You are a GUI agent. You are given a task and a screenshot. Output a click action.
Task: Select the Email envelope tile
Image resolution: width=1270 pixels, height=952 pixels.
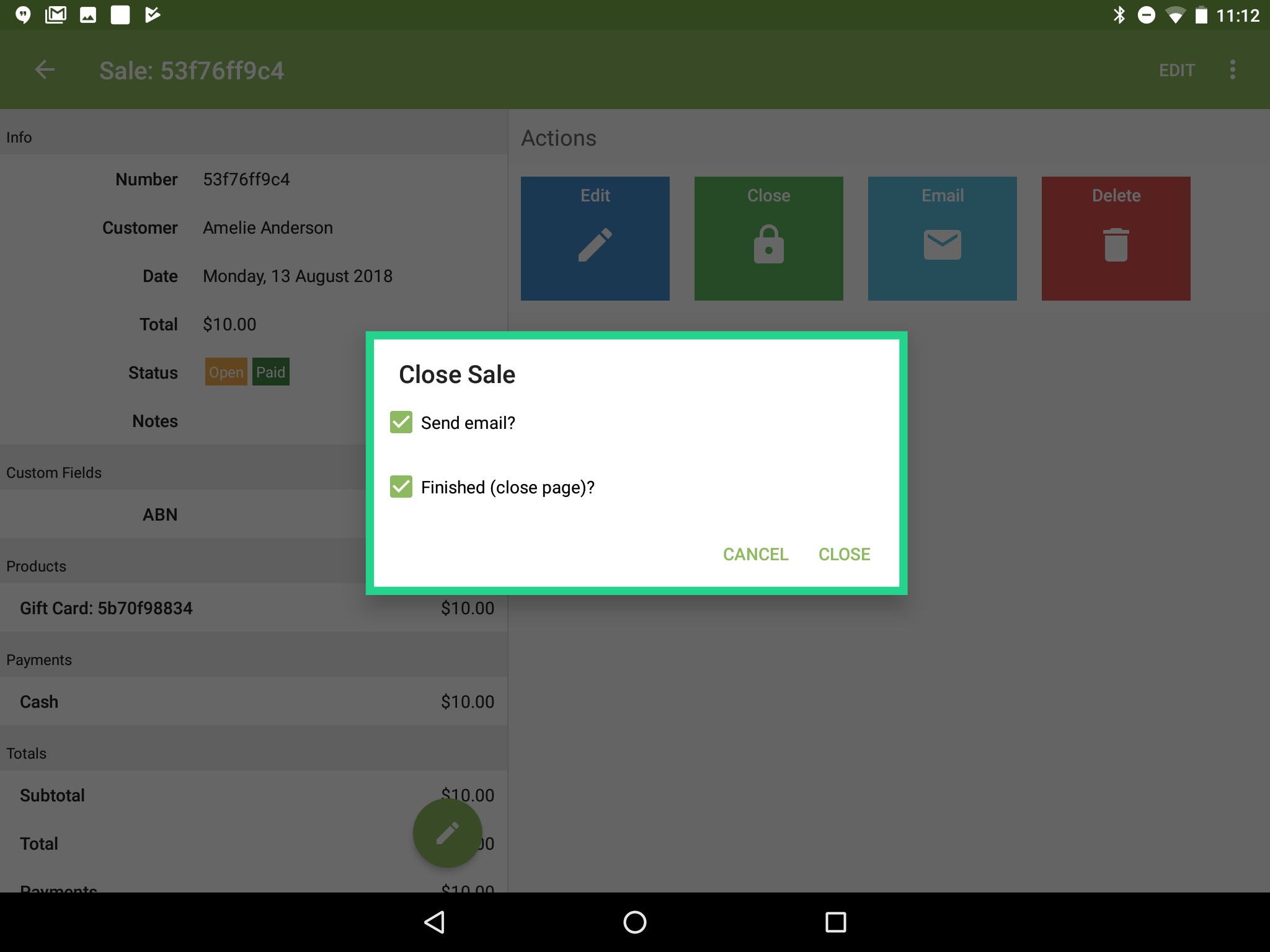click(x=943, y=239)
